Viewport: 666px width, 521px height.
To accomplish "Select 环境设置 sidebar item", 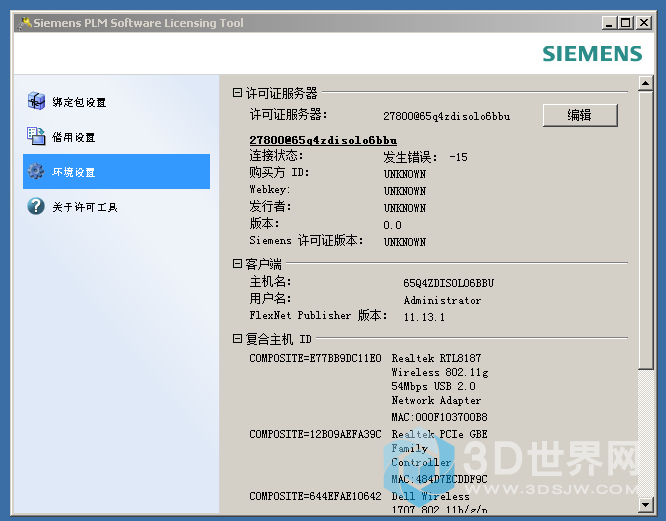I will point(116,171).
